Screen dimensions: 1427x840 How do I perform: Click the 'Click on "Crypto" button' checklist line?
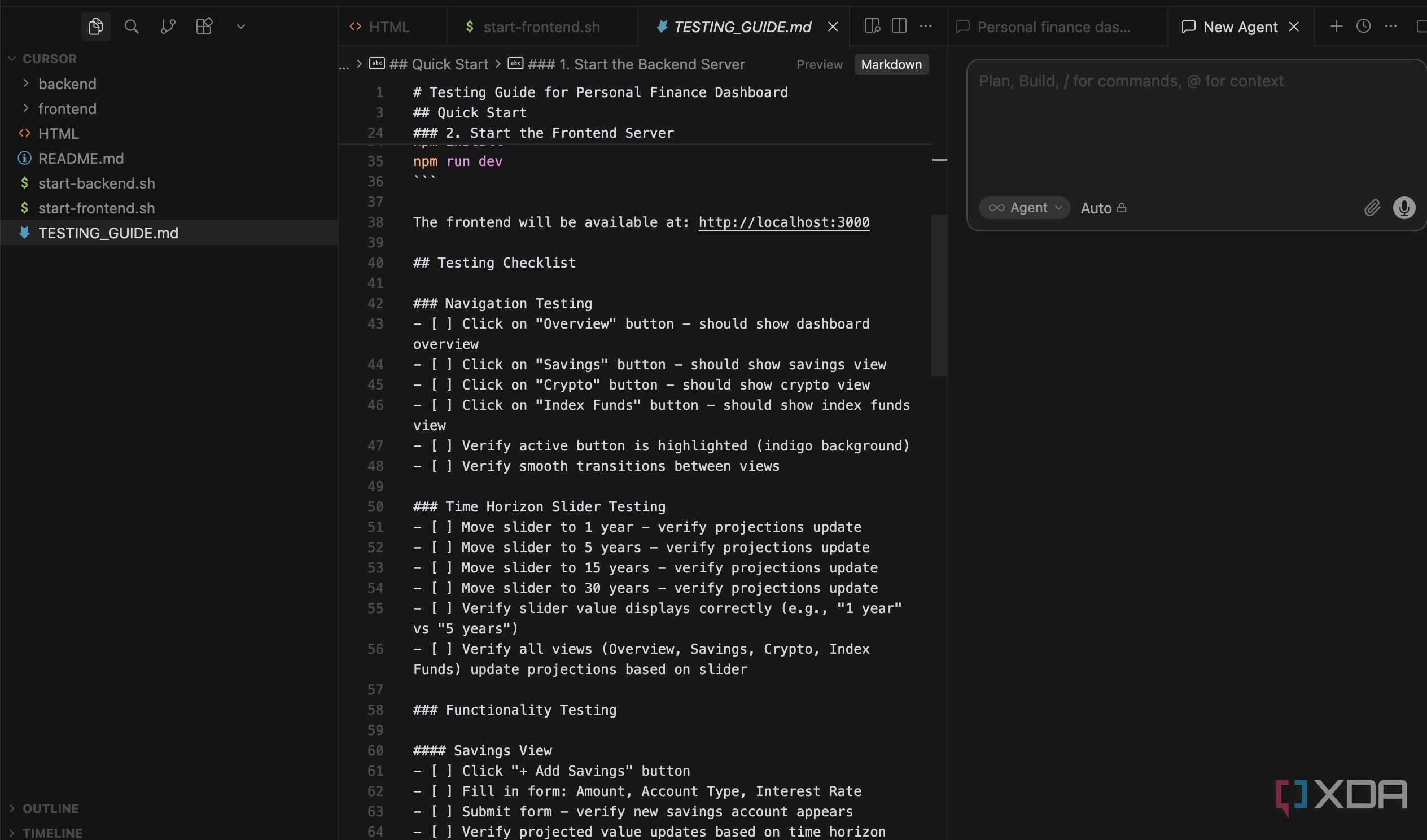pyautogui.click(x=642, y=385)
